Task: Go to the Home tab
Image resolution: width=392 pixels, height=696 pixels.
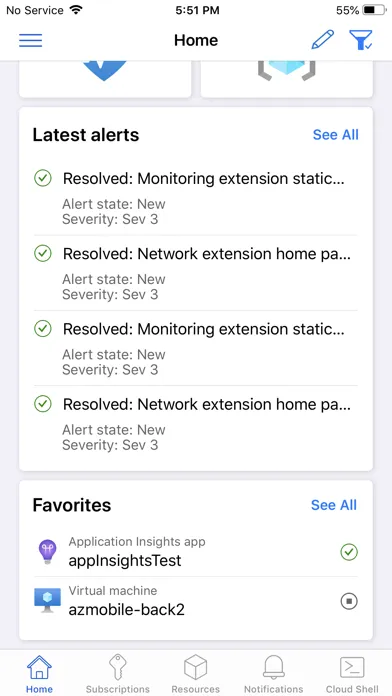Action: pos(40,673)
